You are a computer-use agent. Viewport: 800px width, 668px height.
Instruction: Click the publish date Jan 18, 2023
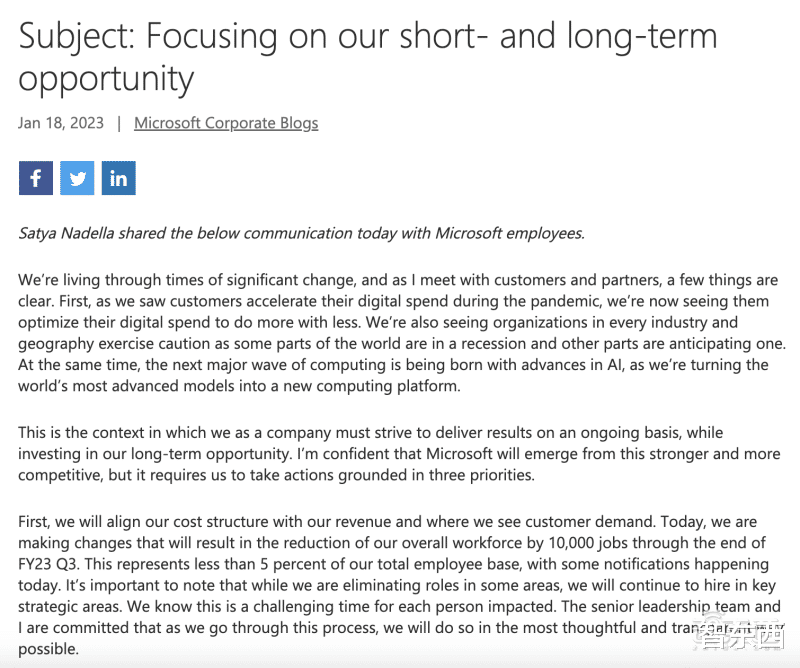(60, 123)
